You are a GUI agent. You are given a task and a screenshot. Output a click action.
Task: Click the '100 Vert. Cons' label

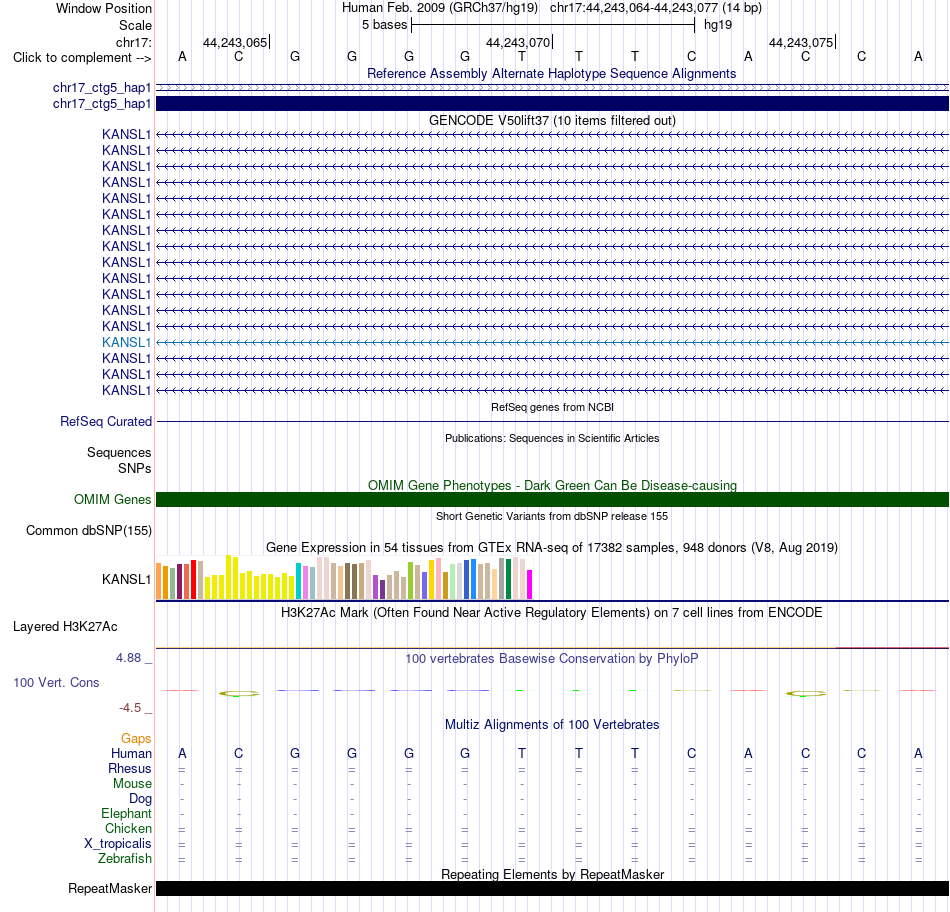click(x=56, y=682)
